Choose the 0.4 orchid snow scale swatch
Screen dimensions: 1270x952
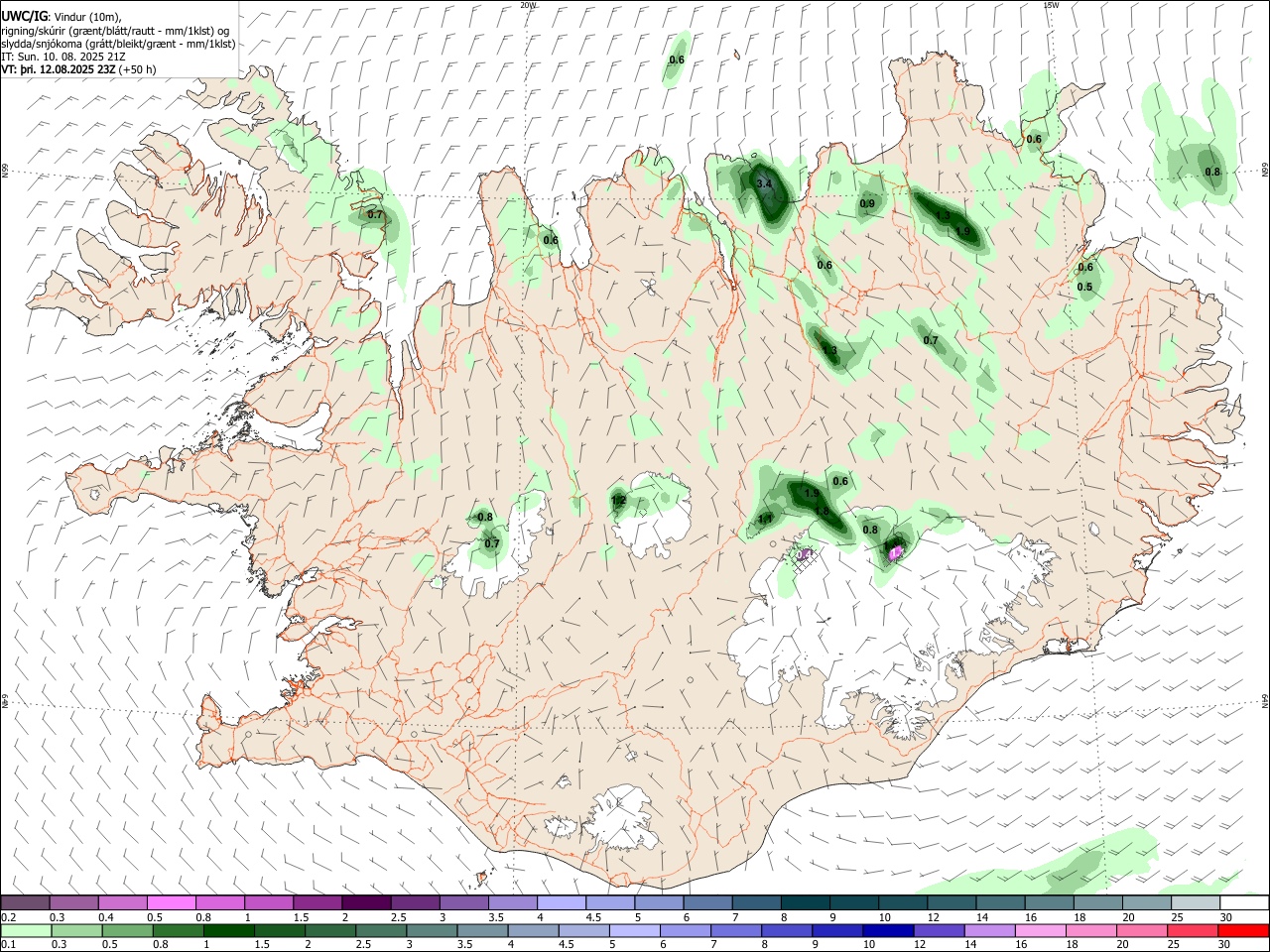pos(123,902)
